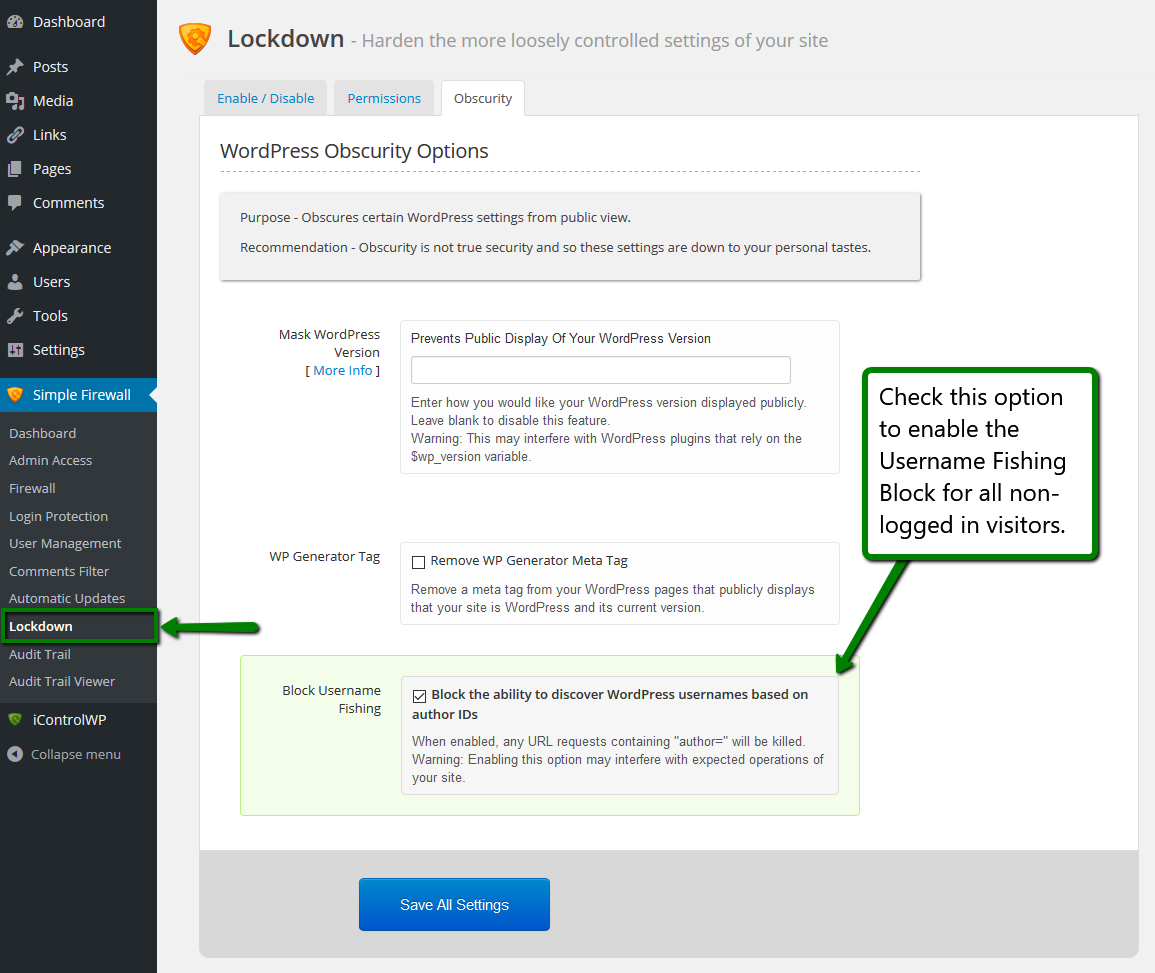Click the Block ability to discover usernames label
The height and width of the screenshot is (973, 1155).
pyautogui.click(x=610, y=704)
